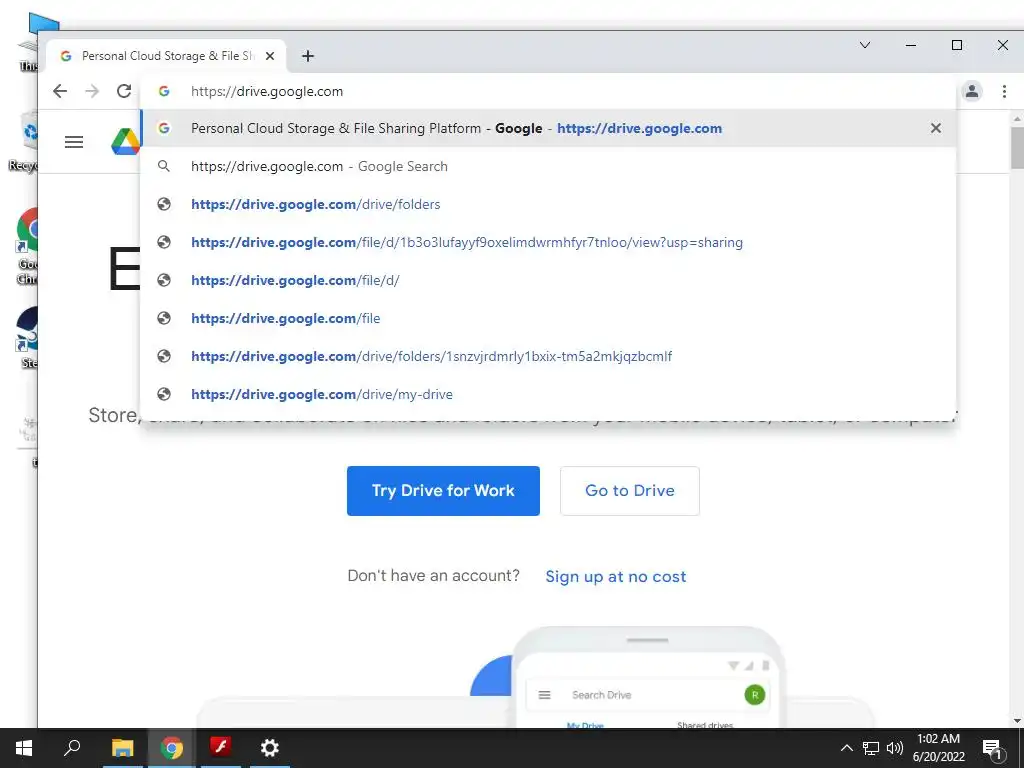Select the suggestion ending in view?usp=sharing

tap(549, 242)
